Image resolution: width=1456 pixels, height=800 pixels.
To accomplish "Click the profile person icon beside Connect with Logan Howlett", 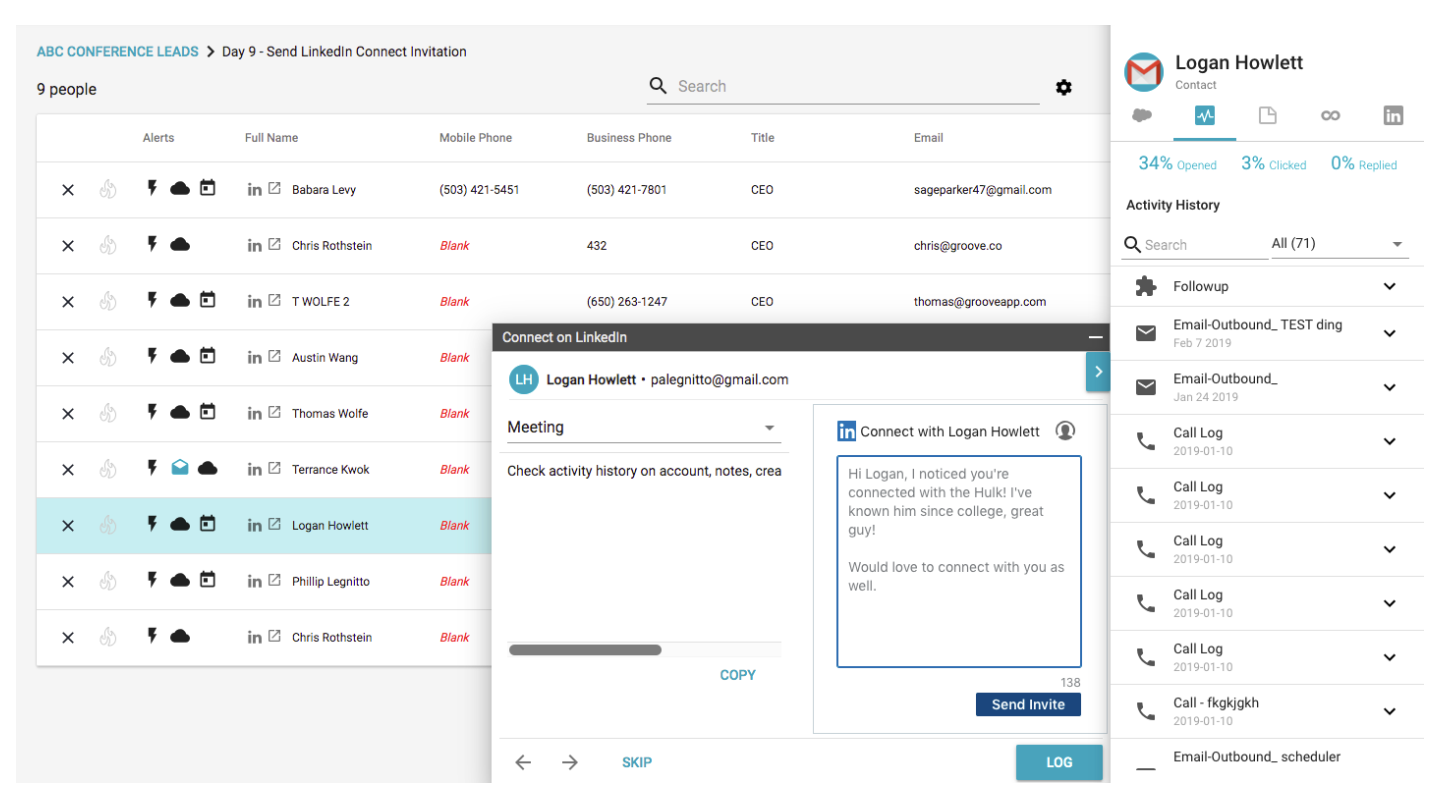I will (1065, 430).
